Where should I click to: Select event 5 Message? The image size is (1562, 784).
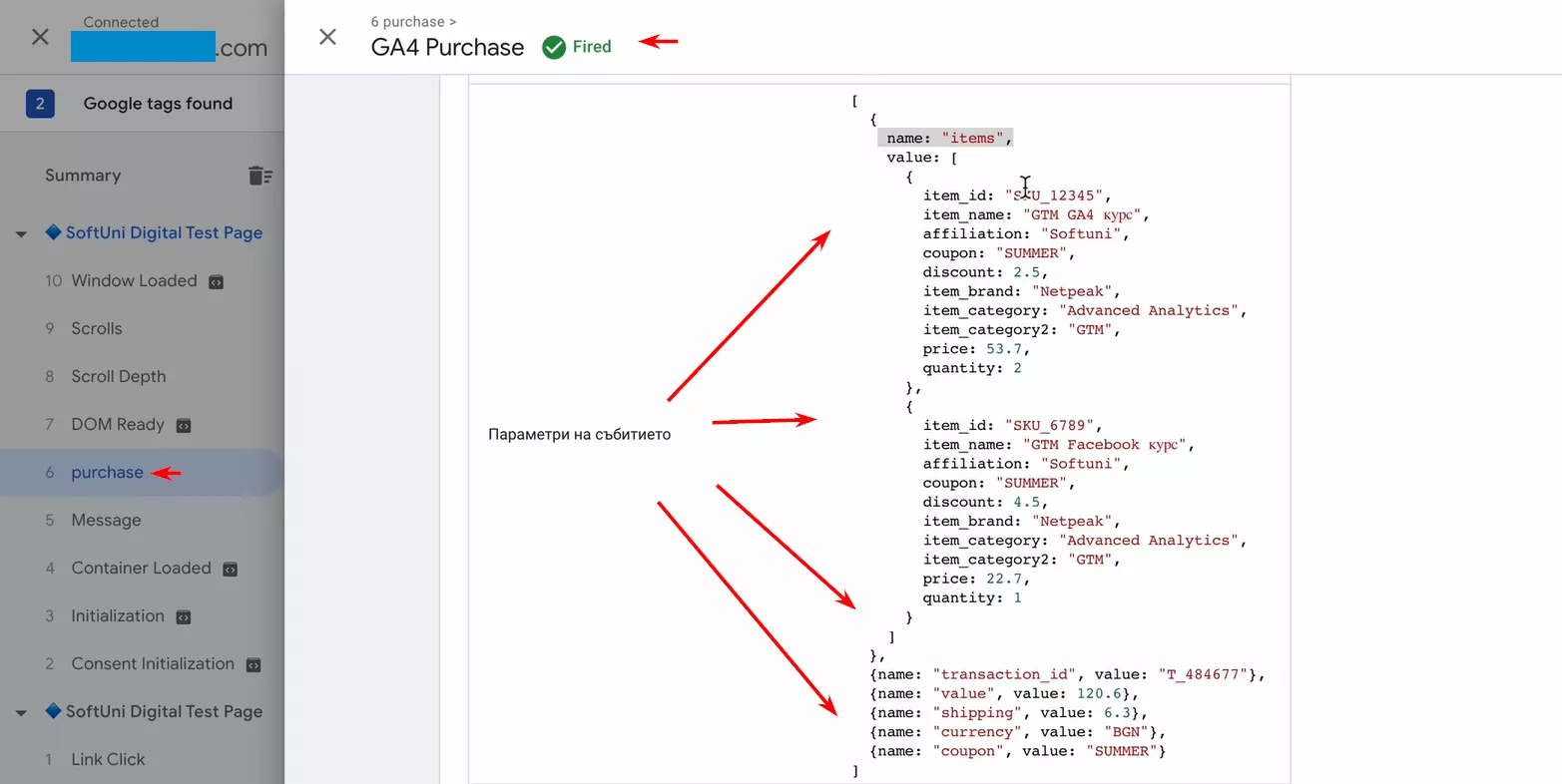pyautogui.click(x=106, y=521)
